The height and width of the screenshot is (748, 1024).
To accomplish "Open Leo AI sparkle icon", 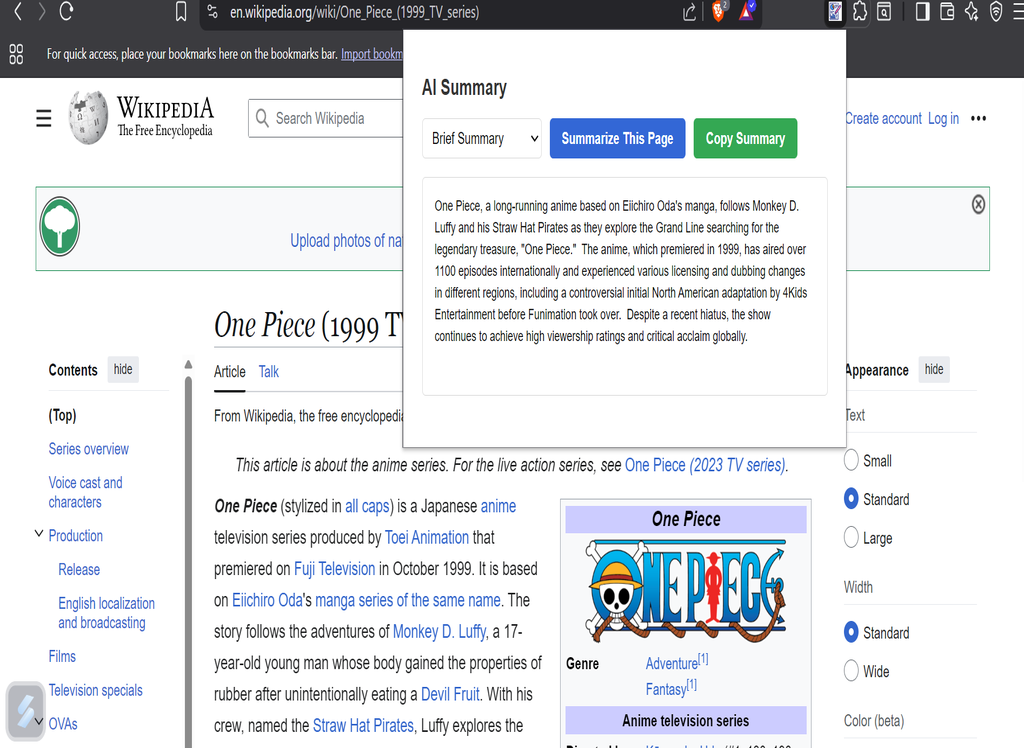I will pos(972,12).
